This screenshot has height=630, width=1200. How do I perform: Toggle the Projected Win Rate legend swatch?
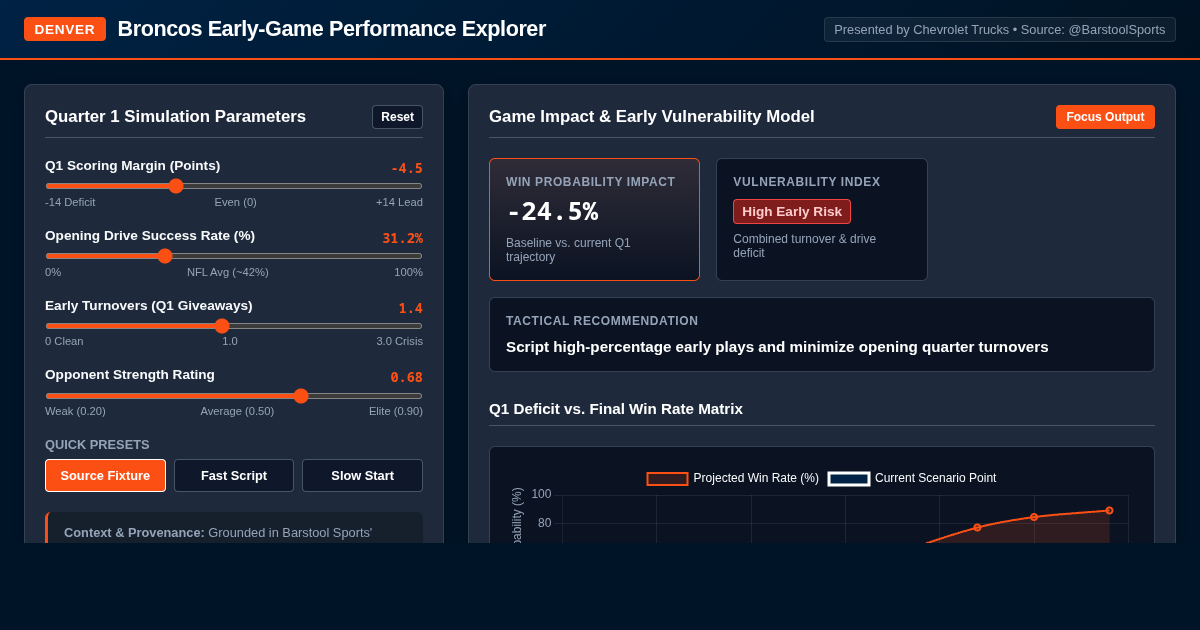click(667, 479)
